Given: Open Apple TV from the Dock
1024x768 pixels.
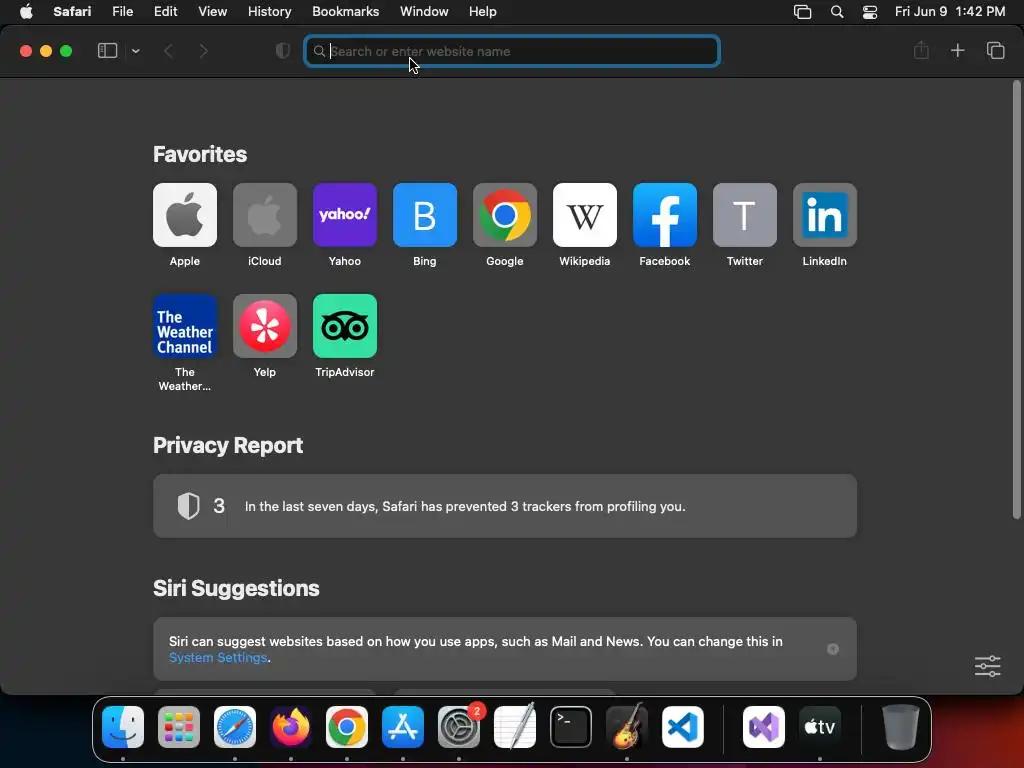Looking at the screenshot, I should click(820, 727).
